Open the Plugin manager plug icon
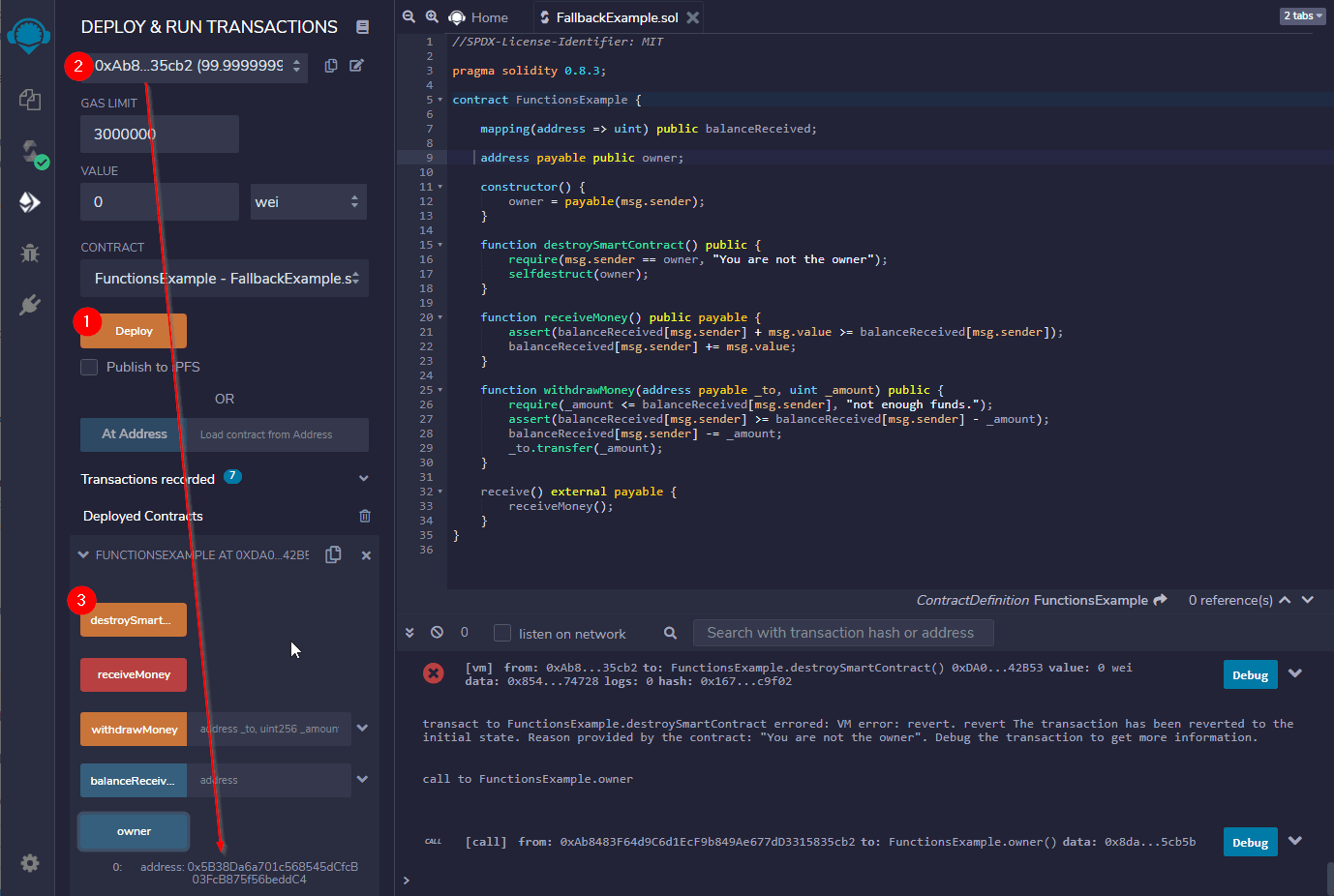This screenshot has width=1334, height=896. point(30,305)
